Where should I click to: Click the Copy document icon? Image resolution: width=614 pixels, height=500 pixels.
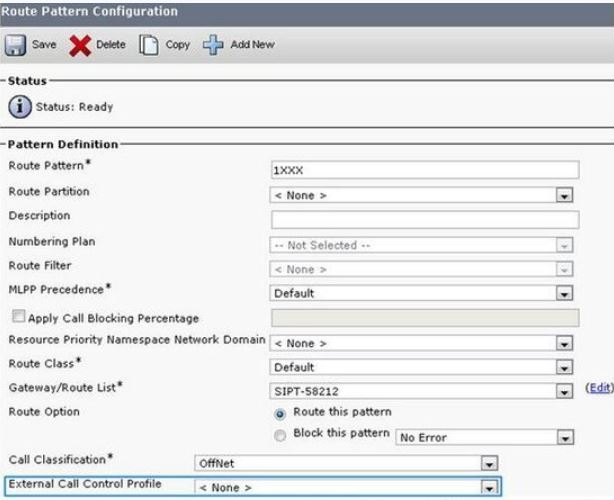coord(147,45)
